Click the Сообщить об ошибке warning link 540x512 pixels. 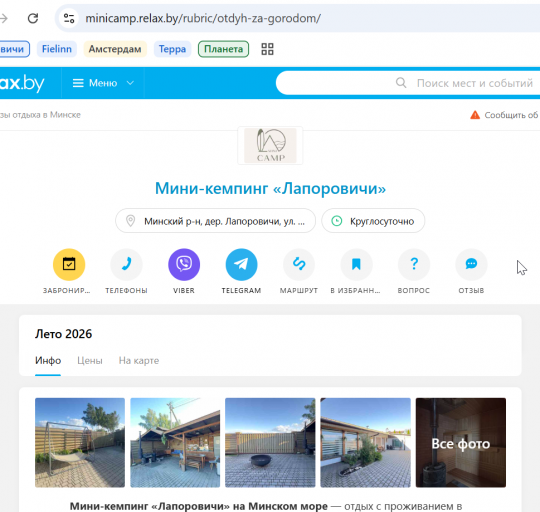click(505, 115)
